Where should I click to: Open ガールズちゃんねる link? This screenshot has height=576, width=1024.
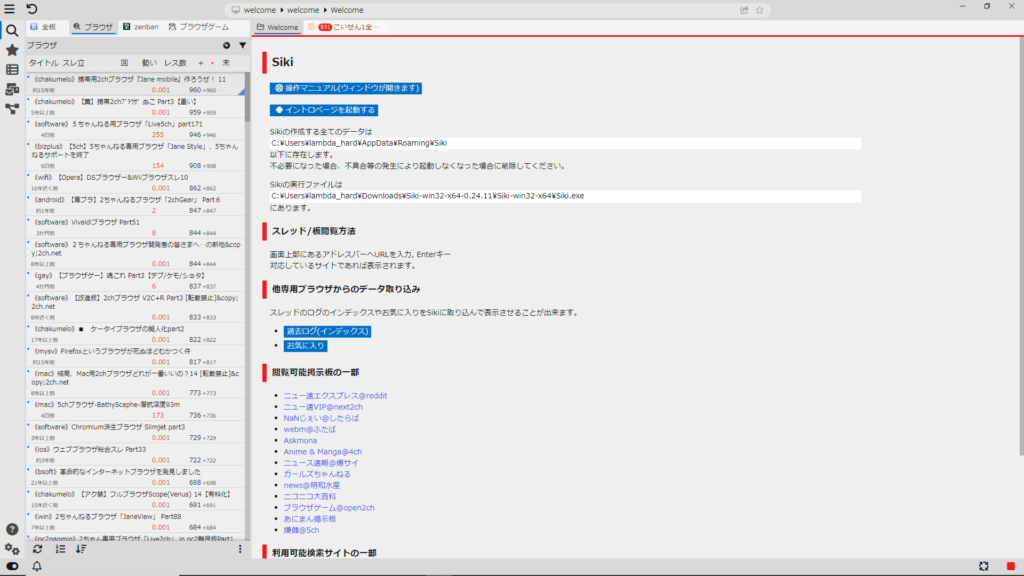317,473
